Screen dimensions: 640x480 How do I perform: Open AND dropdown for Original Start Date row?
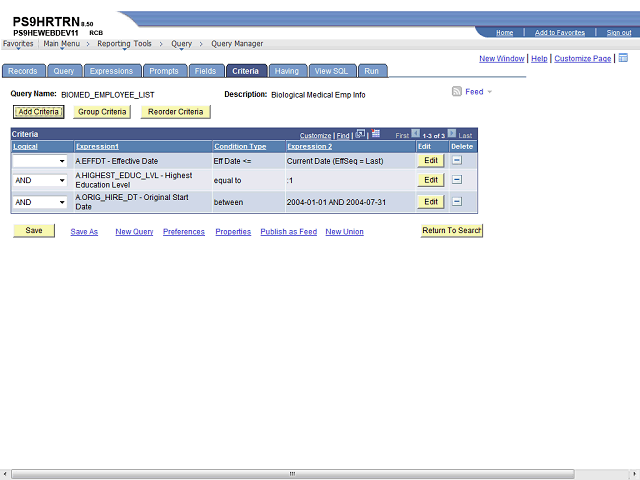pos(40,202)
